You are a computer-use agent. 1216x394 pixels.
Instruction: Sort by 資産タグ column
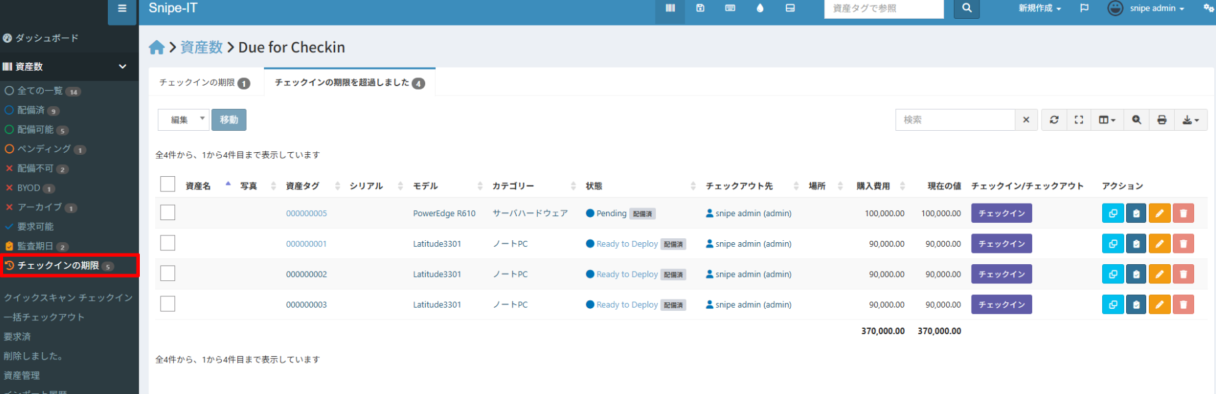[303, 186]
